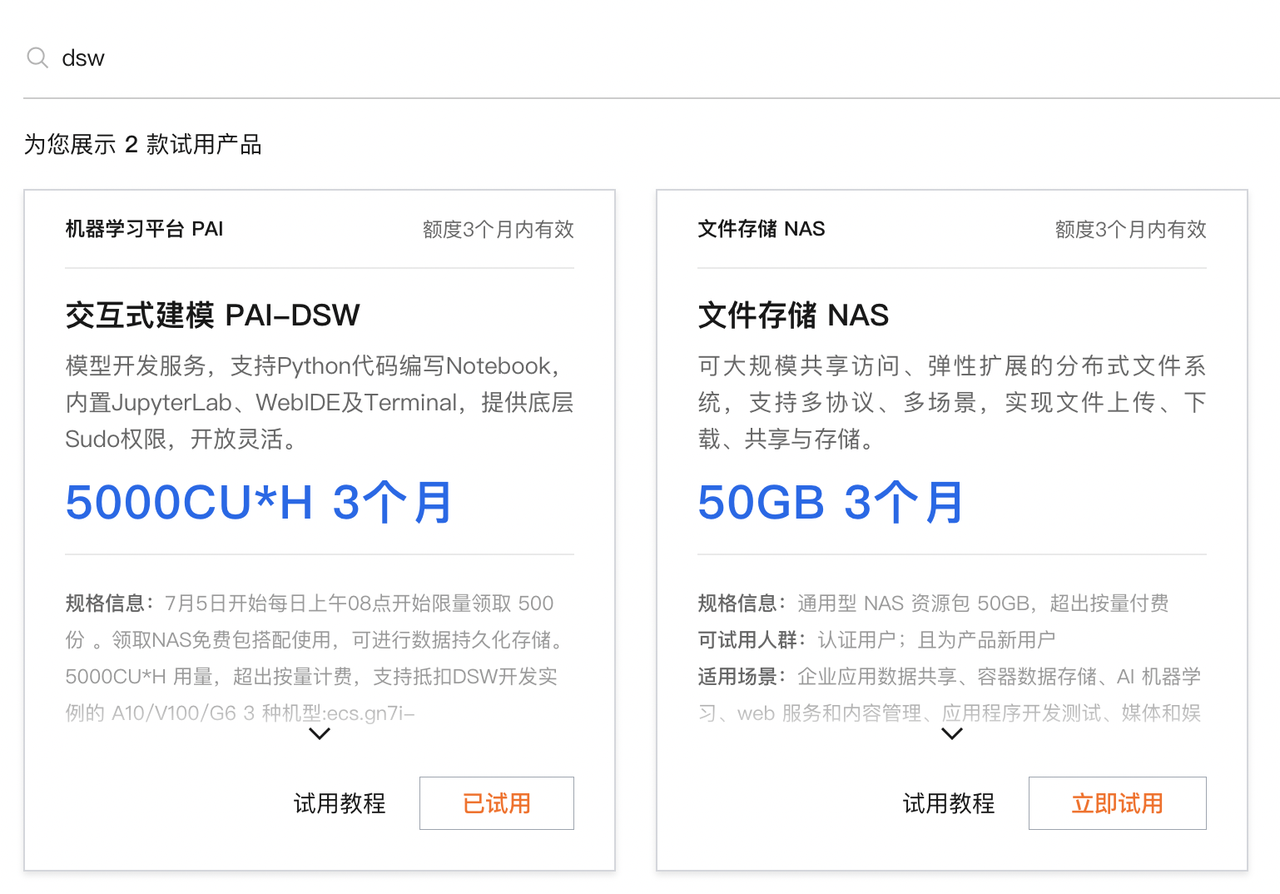Image resolution: width=1280 pixels, height=894 pixels.
Task: Open 试用教程 link in PAI-DSW card
Action: tap(339, 804)
